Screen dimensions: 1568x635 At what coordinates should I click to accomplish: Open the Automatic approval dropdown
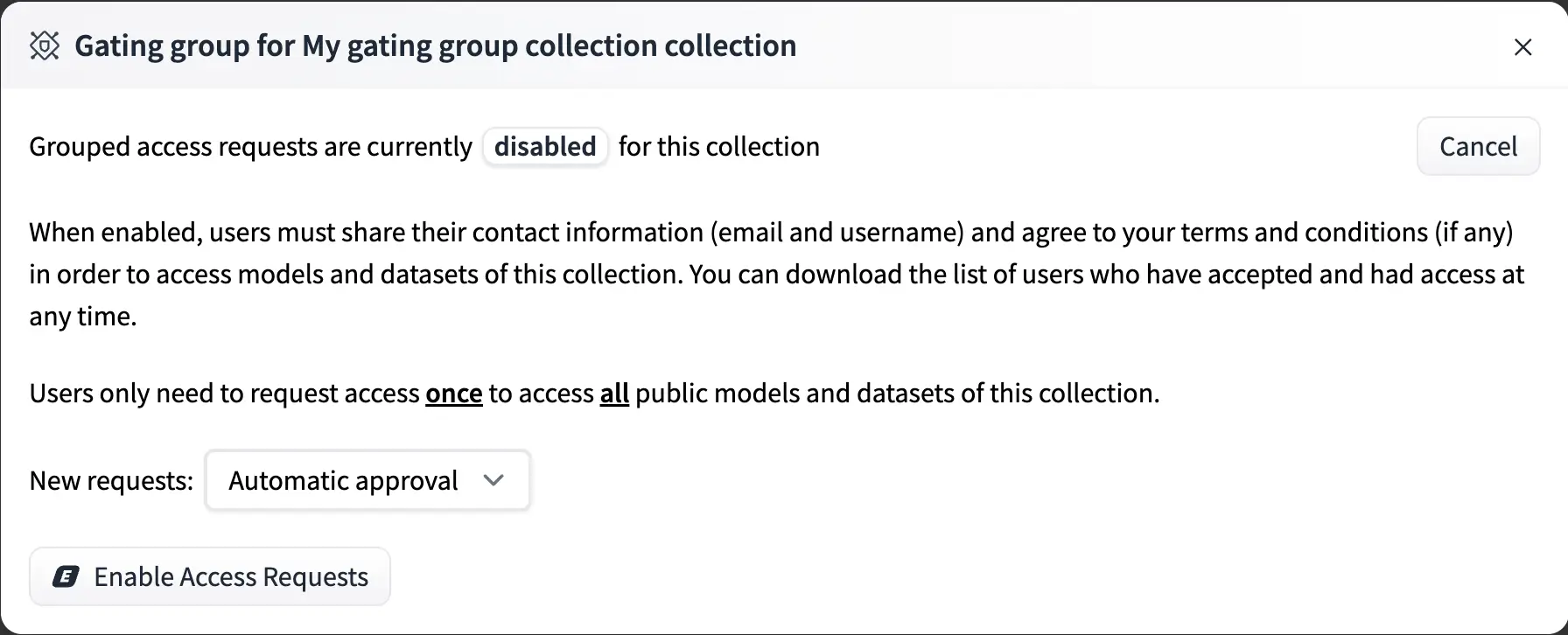tap(344, 480)
